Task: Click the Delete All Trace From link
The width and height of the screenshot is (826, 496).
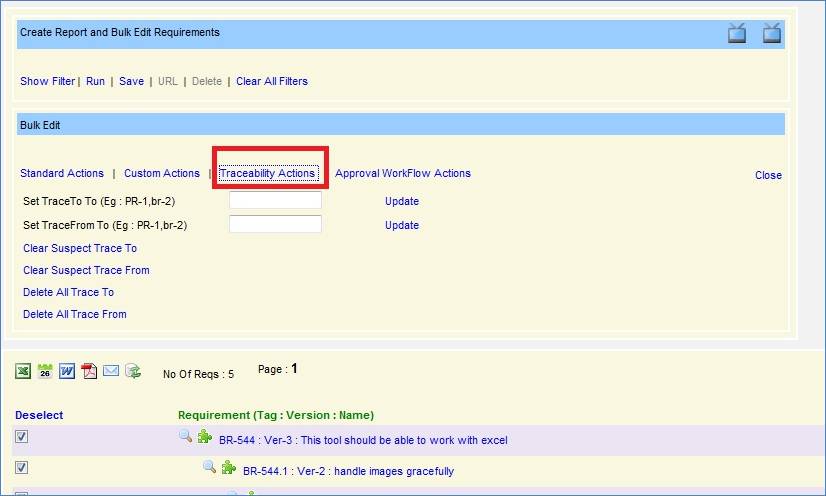Action: pyautogui.click(x=75, y=314)
